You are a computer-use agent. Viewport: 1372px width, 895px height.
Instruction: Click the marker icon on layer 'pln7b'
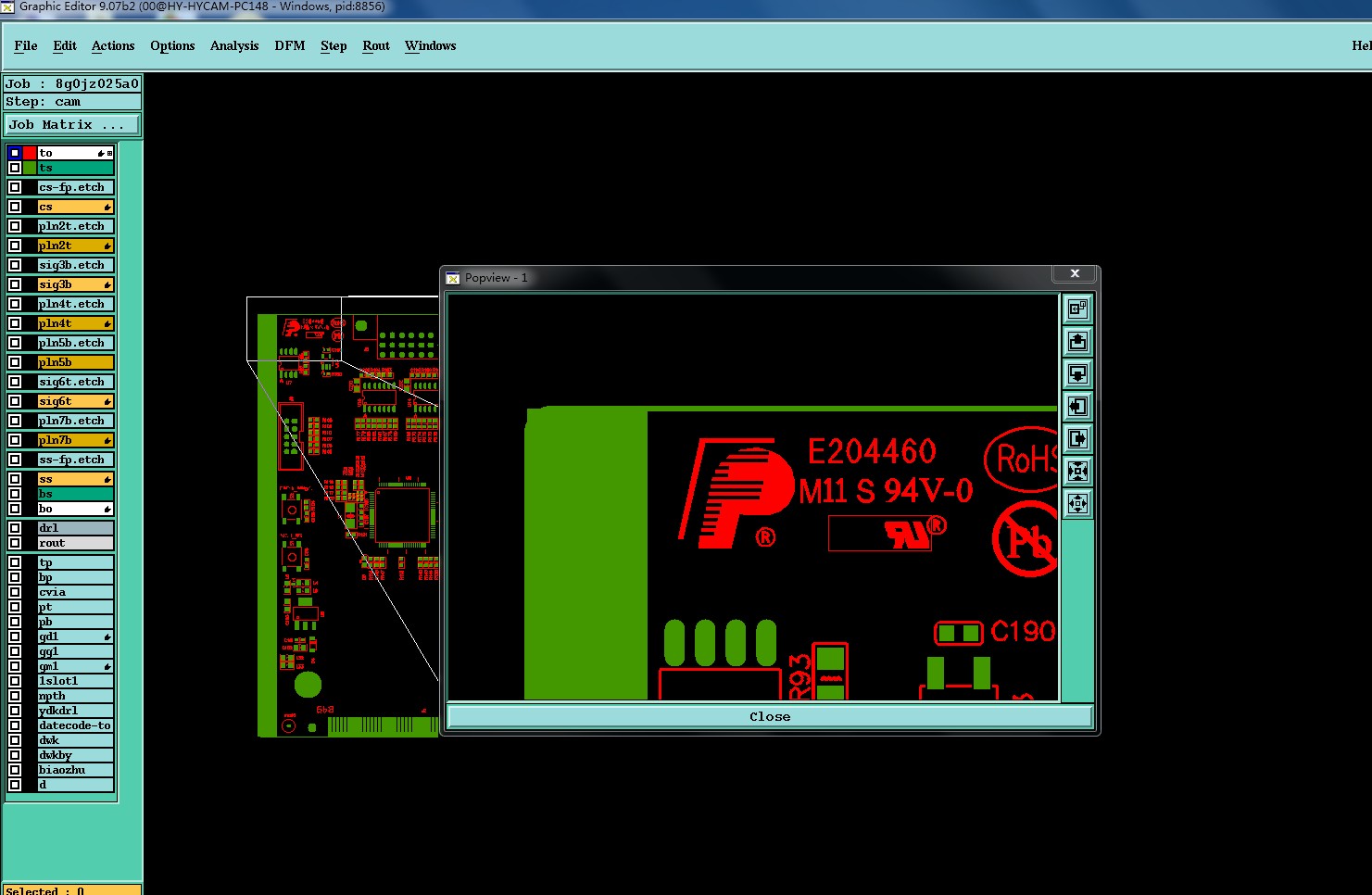pos(107,440)
